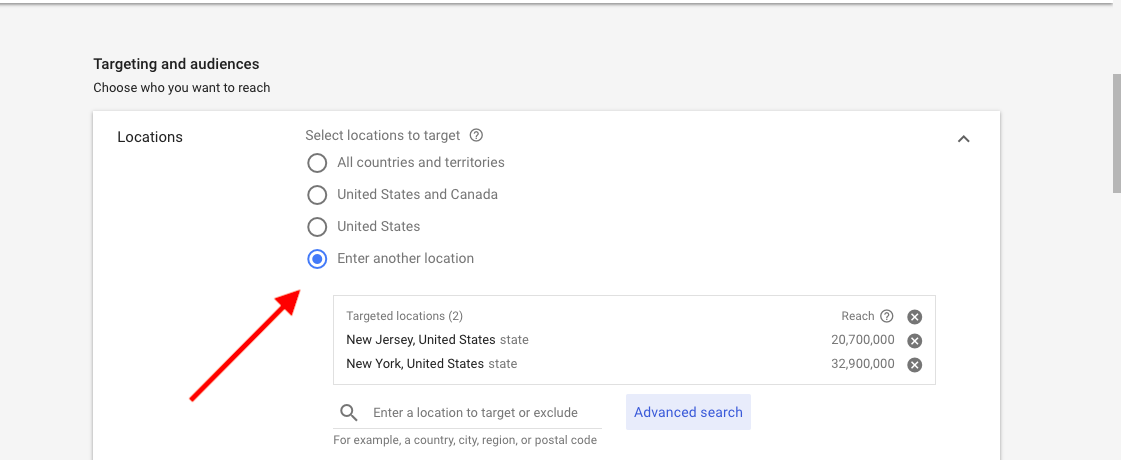Remove all targeted locations using header X

pos(914,317)
